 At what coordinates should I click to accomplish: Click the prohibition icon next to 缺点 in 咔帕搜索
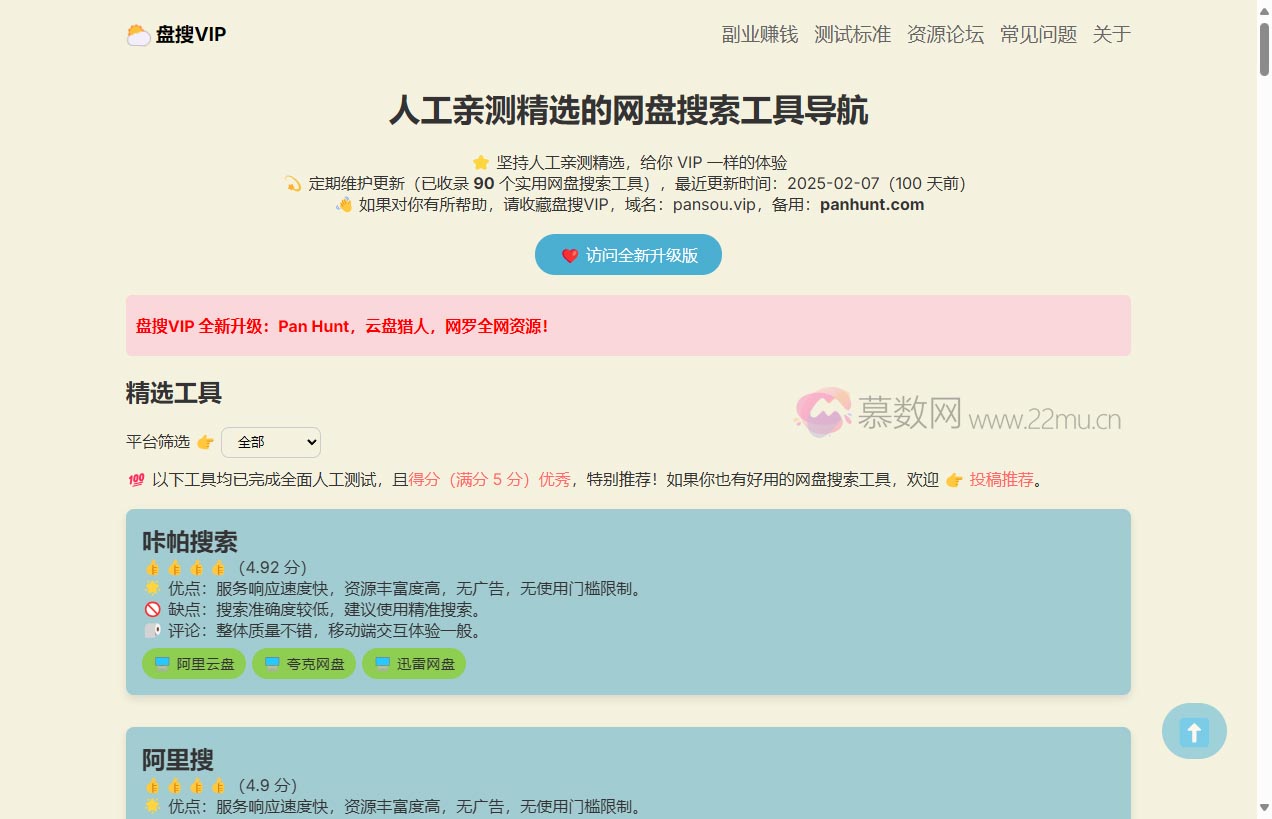[151, 609]
